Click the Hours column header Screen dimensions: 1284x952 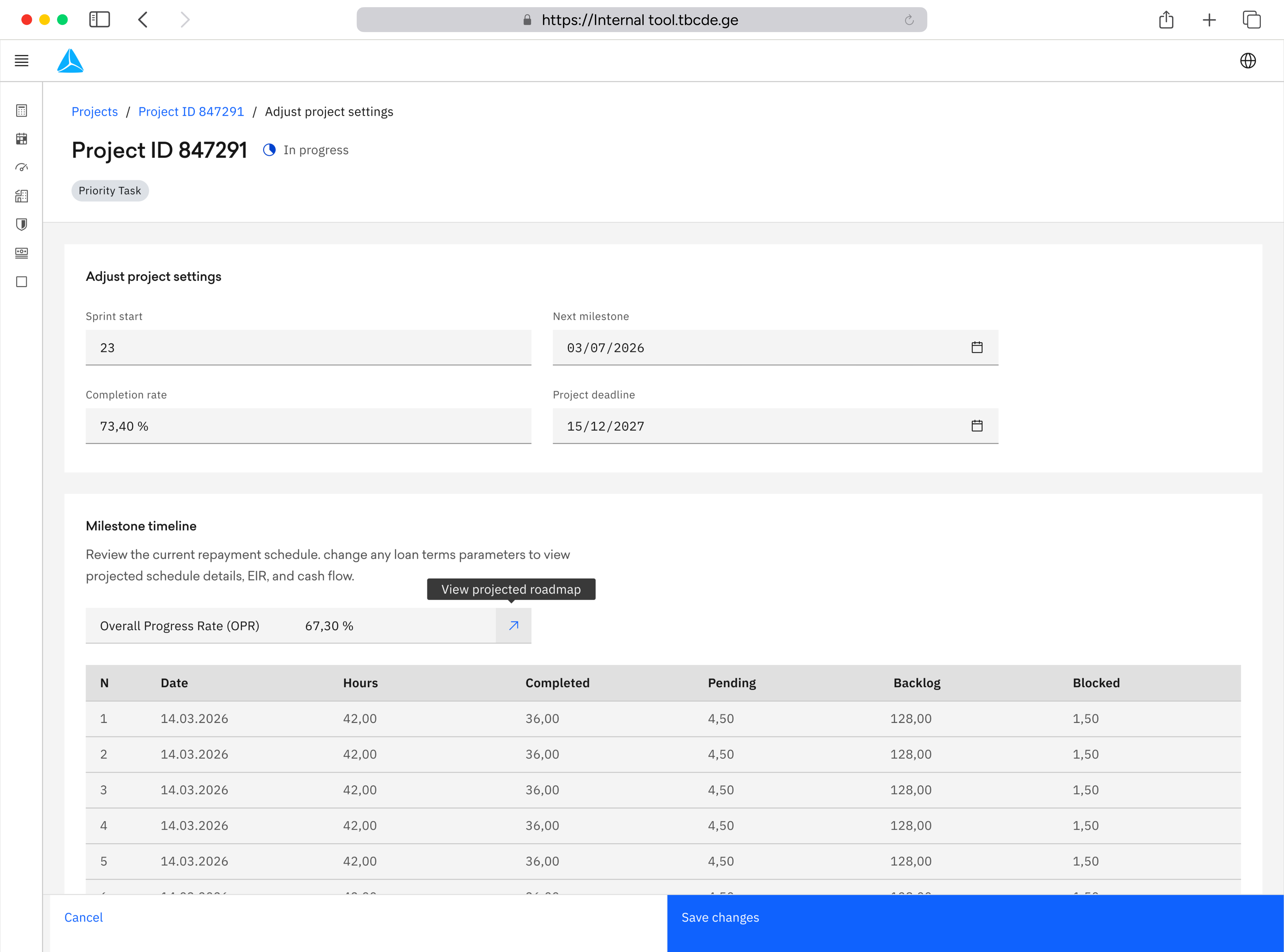pos(360,683)
